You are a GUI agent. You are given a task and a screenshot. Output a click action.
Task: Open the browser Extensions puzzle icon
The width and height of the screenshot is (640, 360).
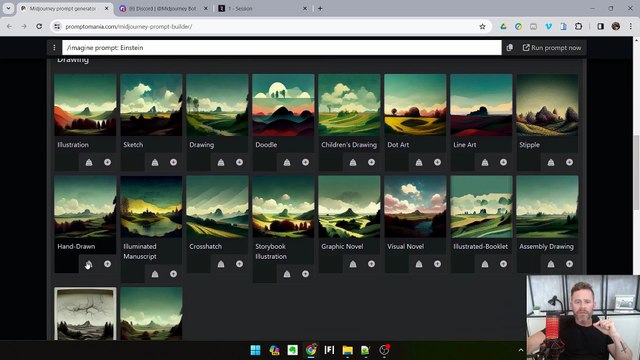click(578, 27)
